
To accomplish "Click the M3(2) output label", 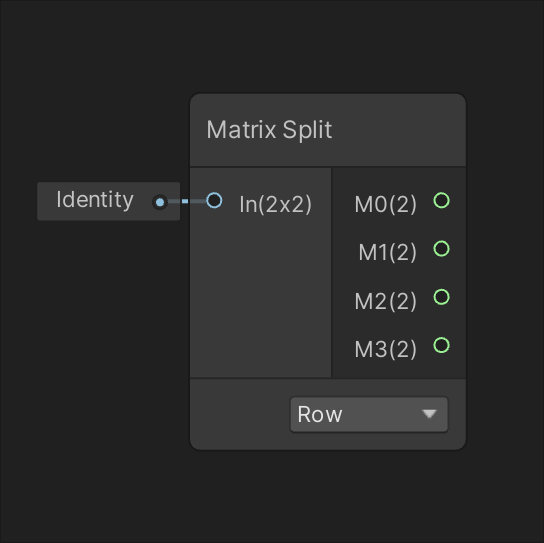I will pos(385,349).
